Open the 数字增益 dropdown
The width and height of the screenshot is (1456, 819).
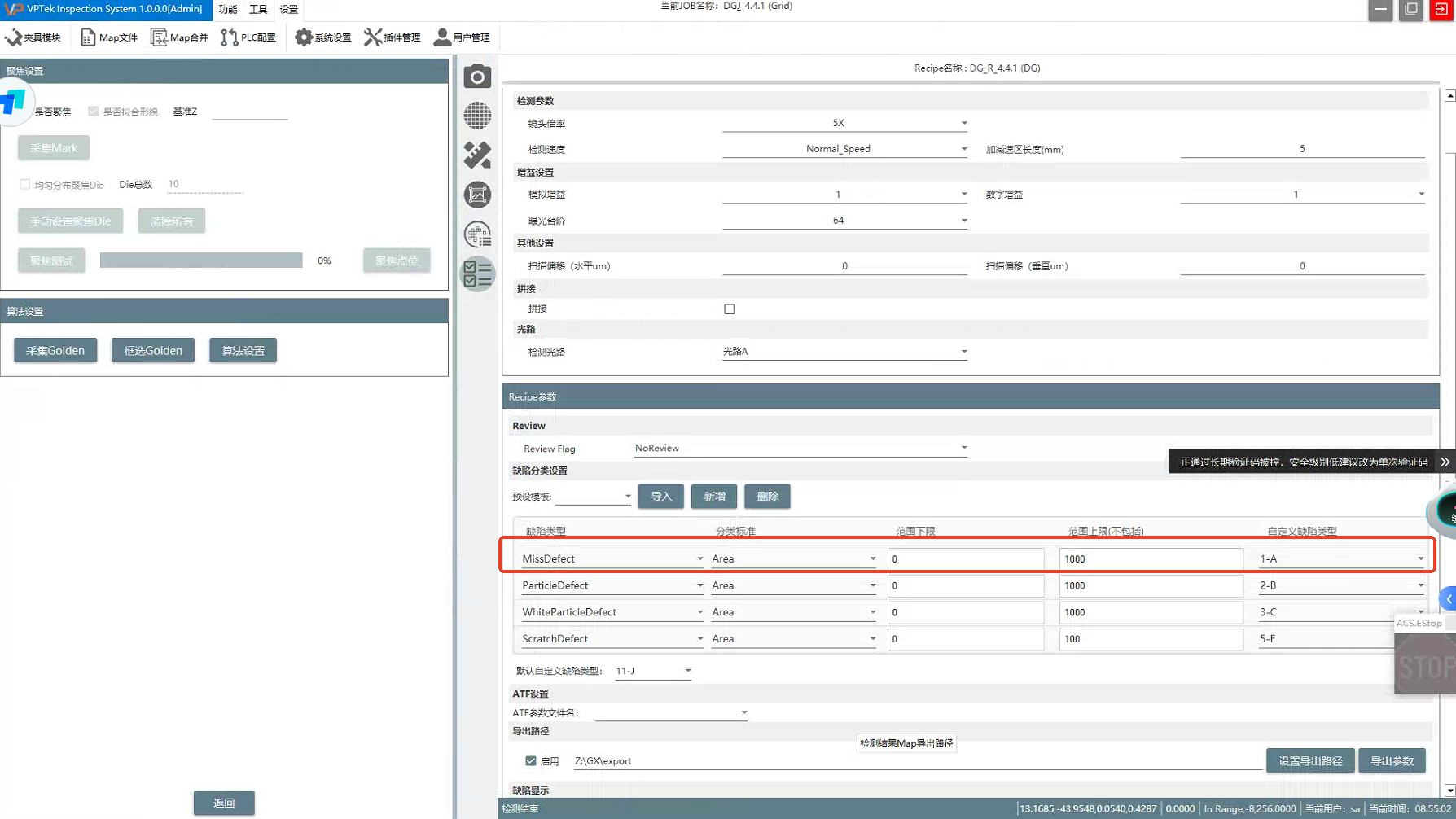coord(1303,195)
